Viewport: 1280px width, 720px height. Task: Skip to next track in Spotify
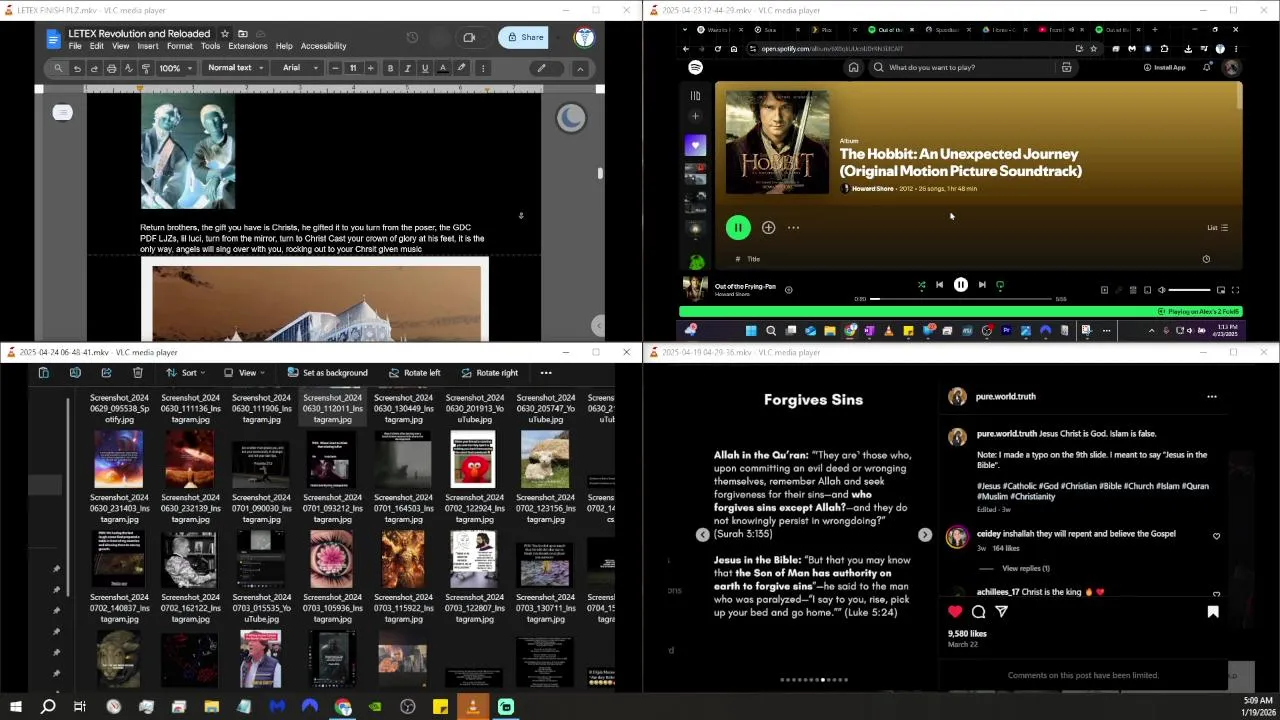coord(982,285)
